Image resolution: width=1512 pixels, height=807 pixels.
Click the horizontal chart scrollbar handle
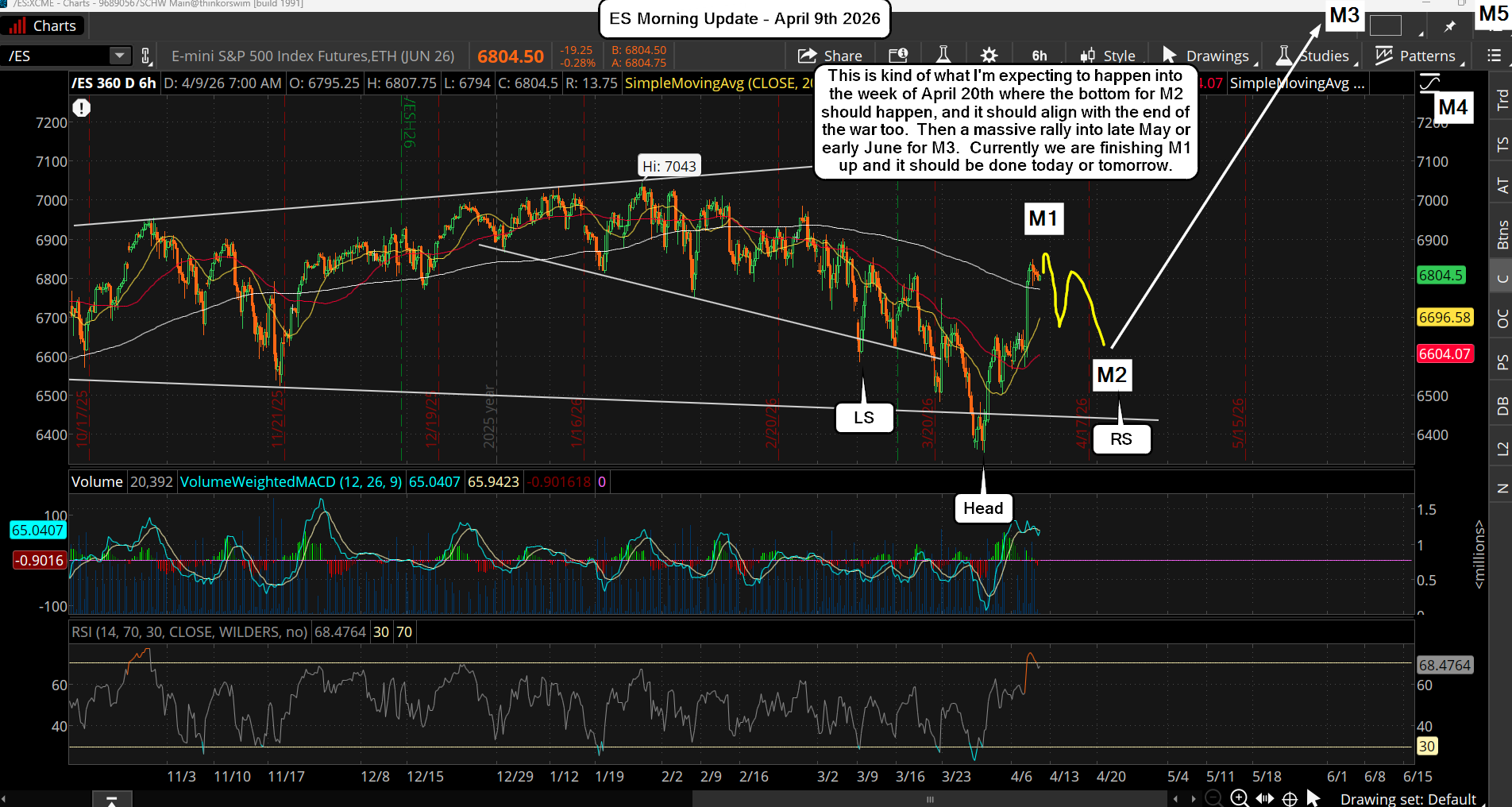[930, 799]
